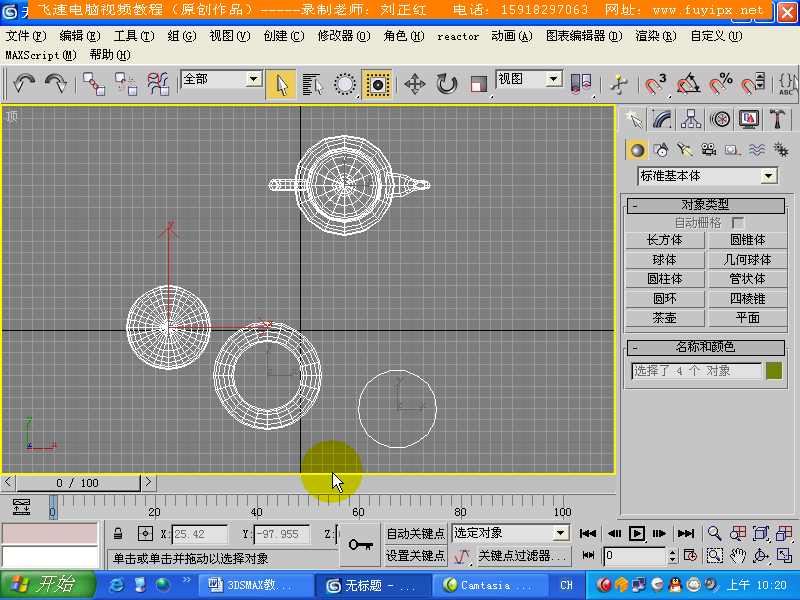Click the Windows 开始 start button
This screenshot has width=800, height=600.
(x=48, y=585)
